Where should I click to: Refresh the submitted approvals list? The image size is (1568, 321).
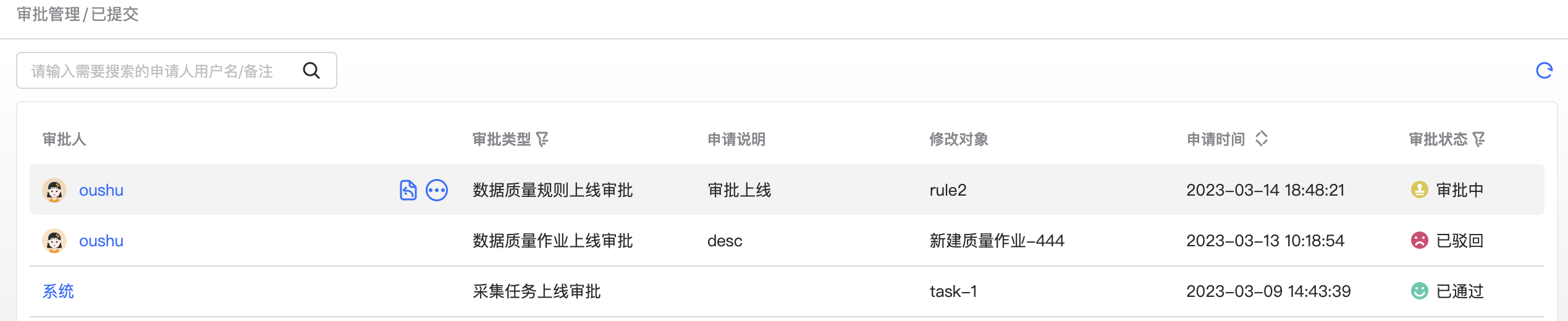click(x=1544, y=70)
